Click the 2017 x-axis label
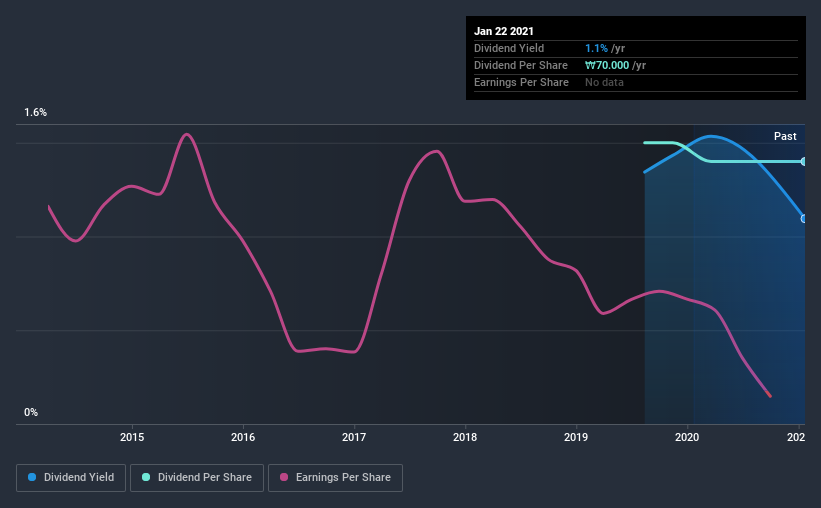This screenshot has width=821, height=508. [x=354, y=437]
